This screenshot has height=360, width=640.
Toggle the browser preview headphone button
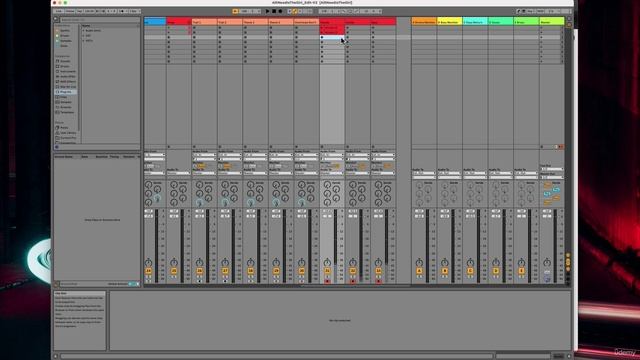tap(57, 147)
